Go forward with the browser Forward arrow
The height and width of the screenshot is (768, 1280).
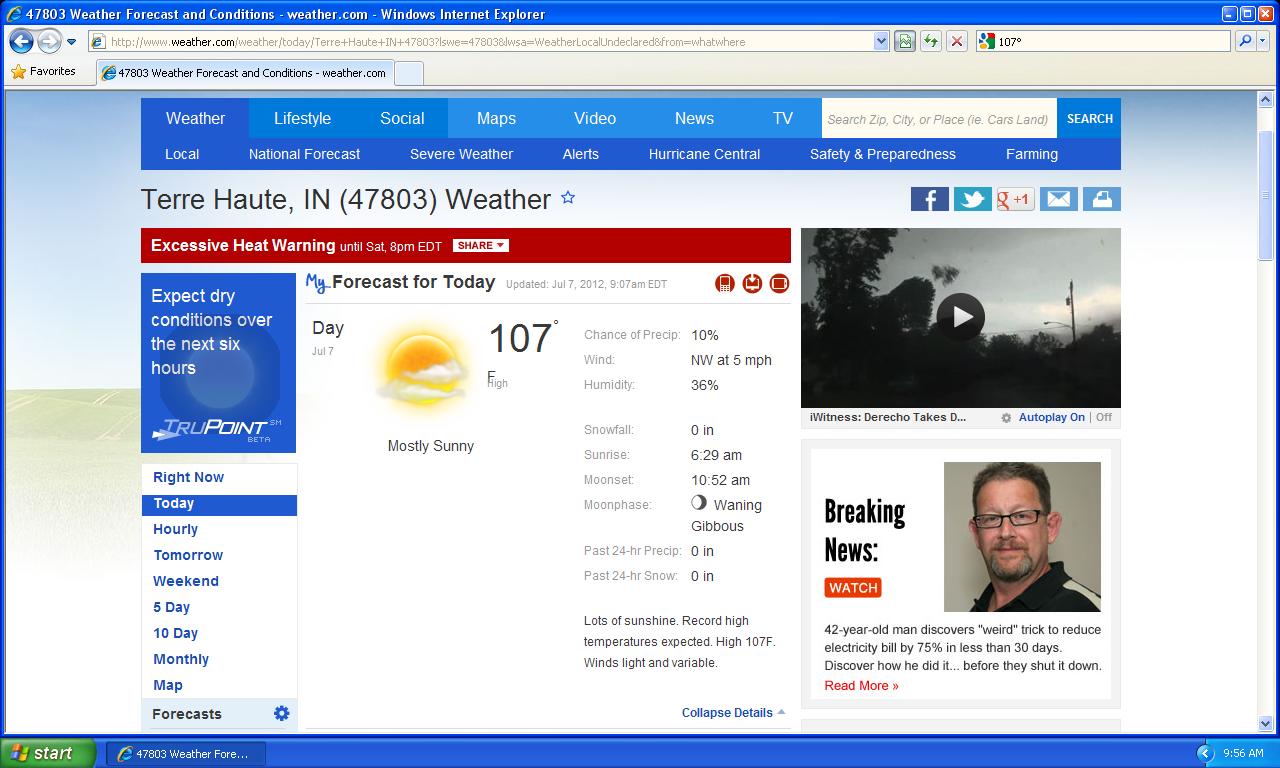click(x=49, y=41)
